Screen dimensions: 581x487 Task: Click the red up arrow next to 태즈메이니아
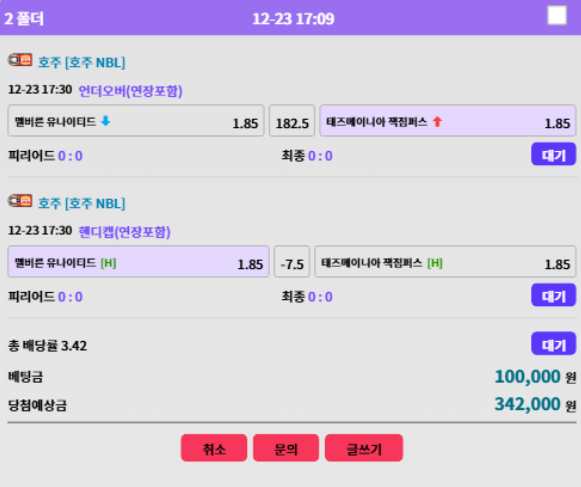[437, 121]
